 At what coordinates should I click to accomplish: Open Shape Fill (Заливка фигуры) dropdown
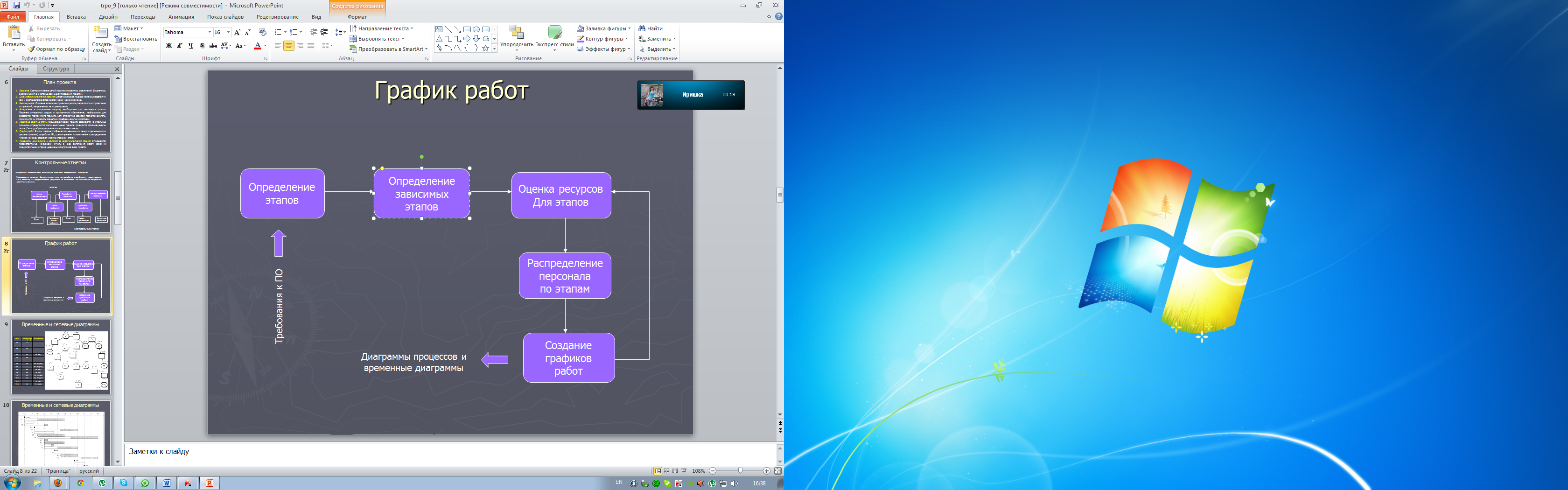[x=604, y=28]
